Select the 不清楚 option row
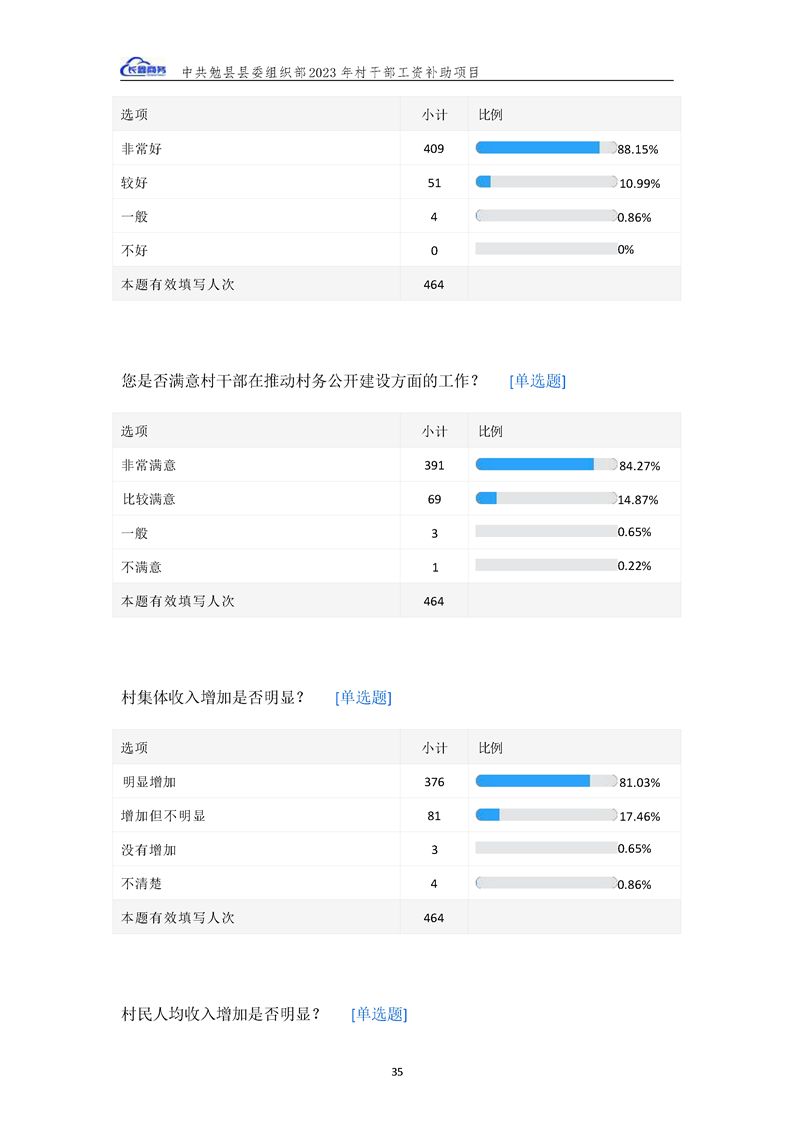 tap(141, 884)
